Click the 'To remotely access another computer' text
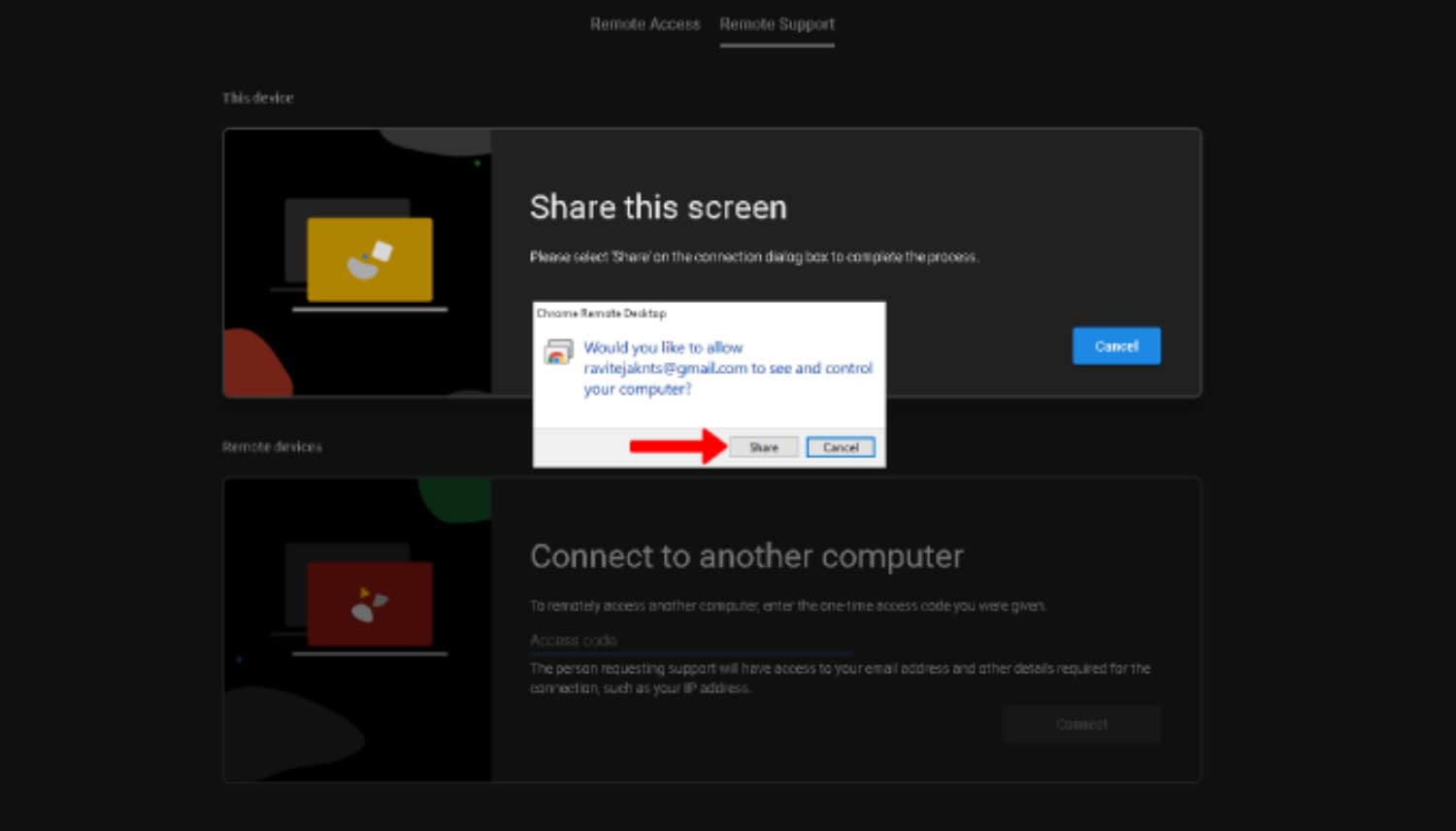Screen dimensions: 1456x831 (x=788, y=606)
